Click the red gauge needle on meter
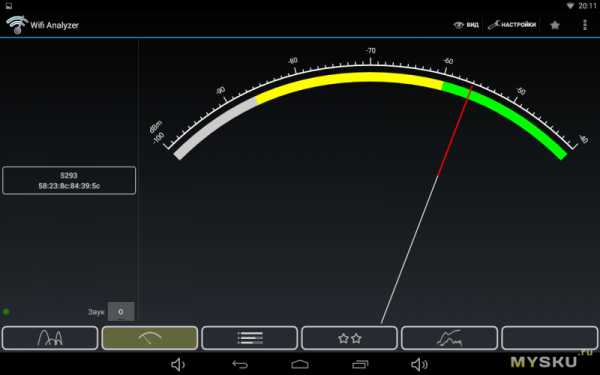 click(455, 131)
